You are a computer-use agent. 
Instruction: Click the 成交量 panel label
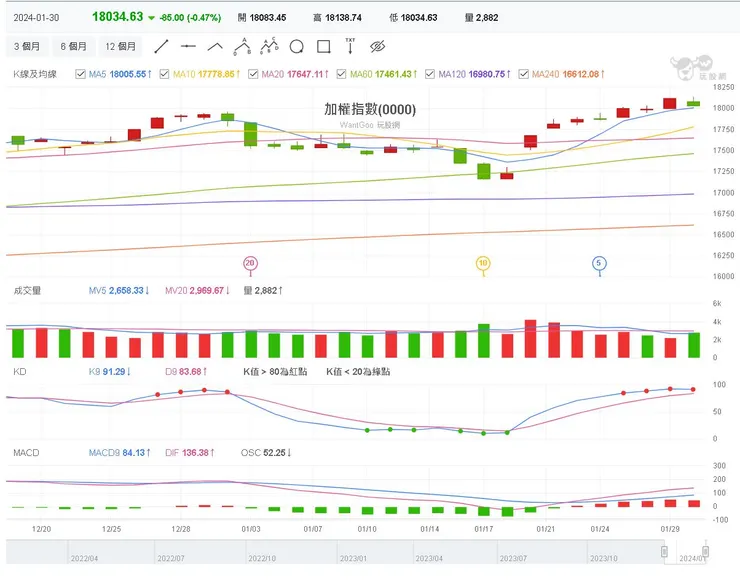[x=27, y=290]
